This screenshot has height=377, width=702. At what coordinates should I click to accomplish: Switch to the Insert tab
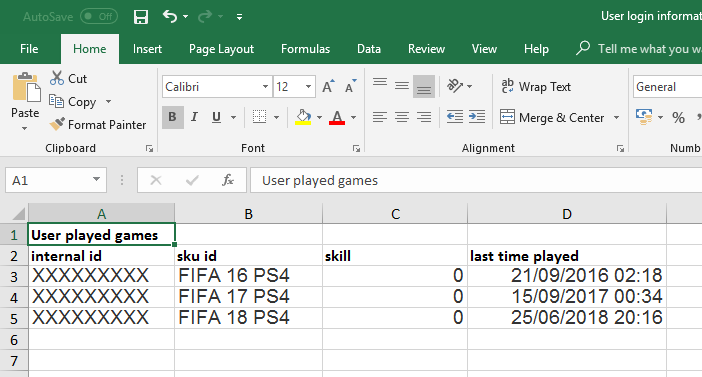(x=147, y=49)
